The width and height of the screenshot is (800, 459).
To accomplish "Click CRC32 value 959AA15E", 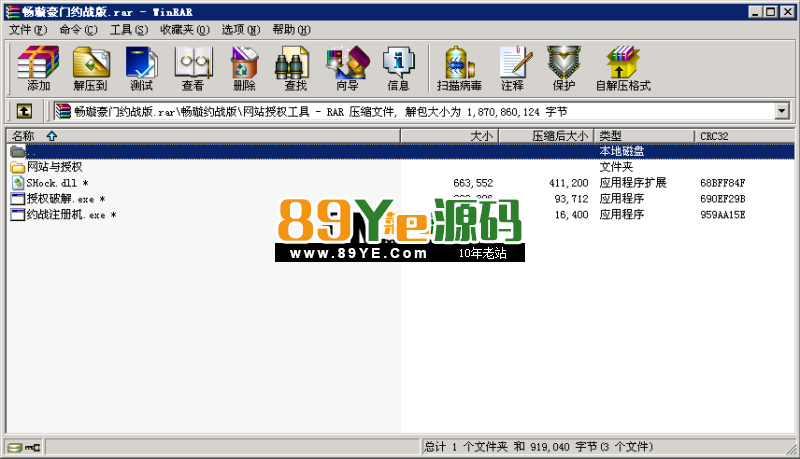I will 722,215.
